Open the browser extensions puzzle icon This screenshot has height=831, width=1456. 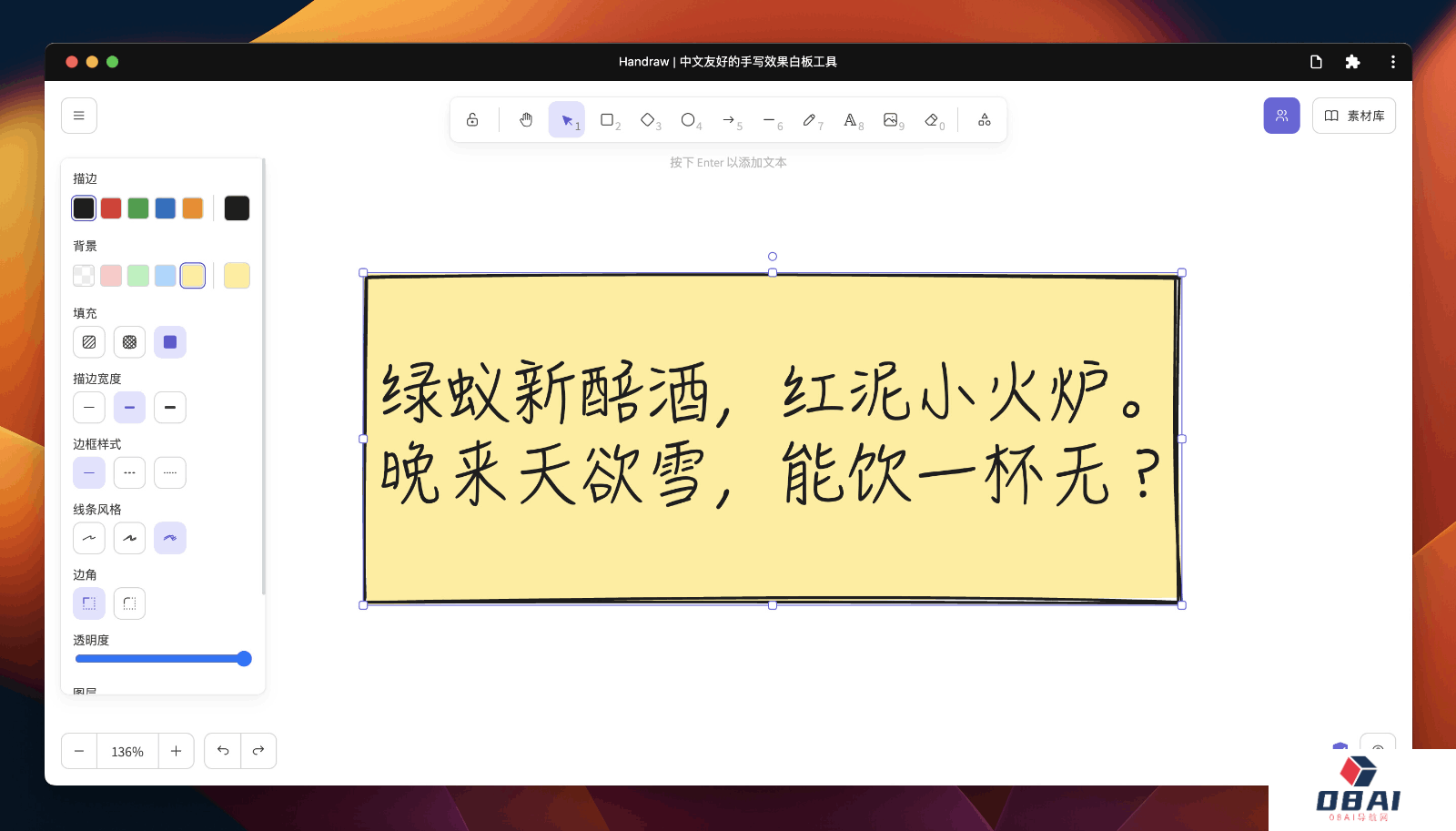pyautogui.click(x=1352, y=62)
